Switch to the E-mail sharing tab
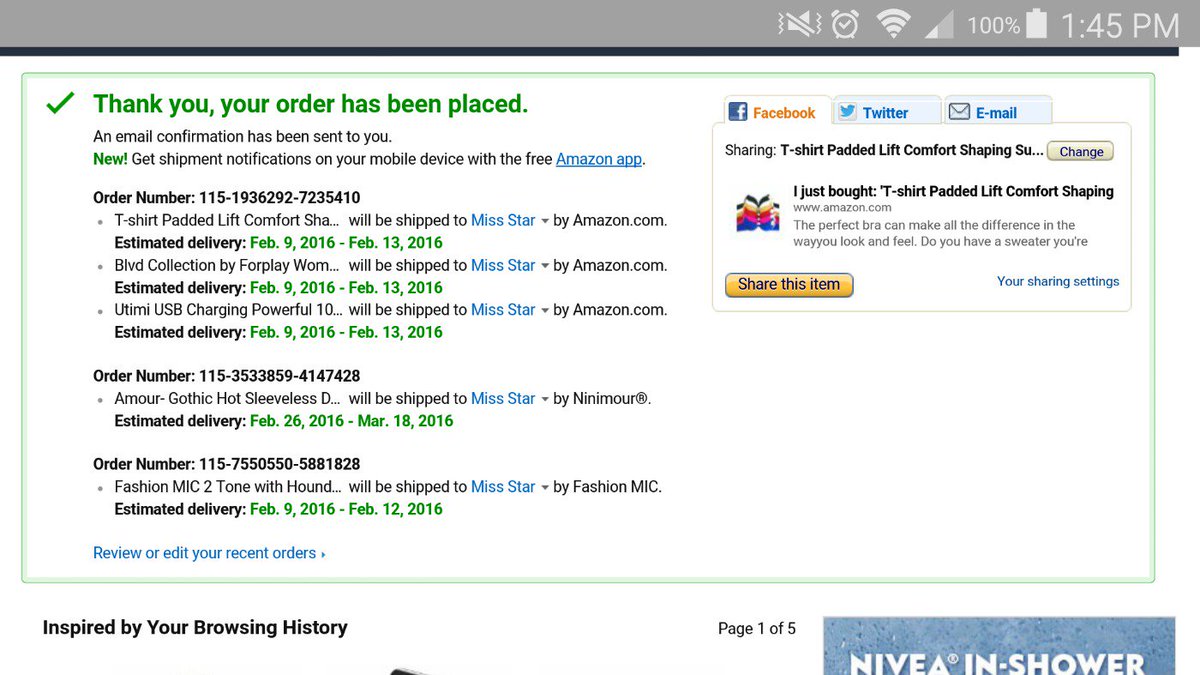 (x=997, y=112)
